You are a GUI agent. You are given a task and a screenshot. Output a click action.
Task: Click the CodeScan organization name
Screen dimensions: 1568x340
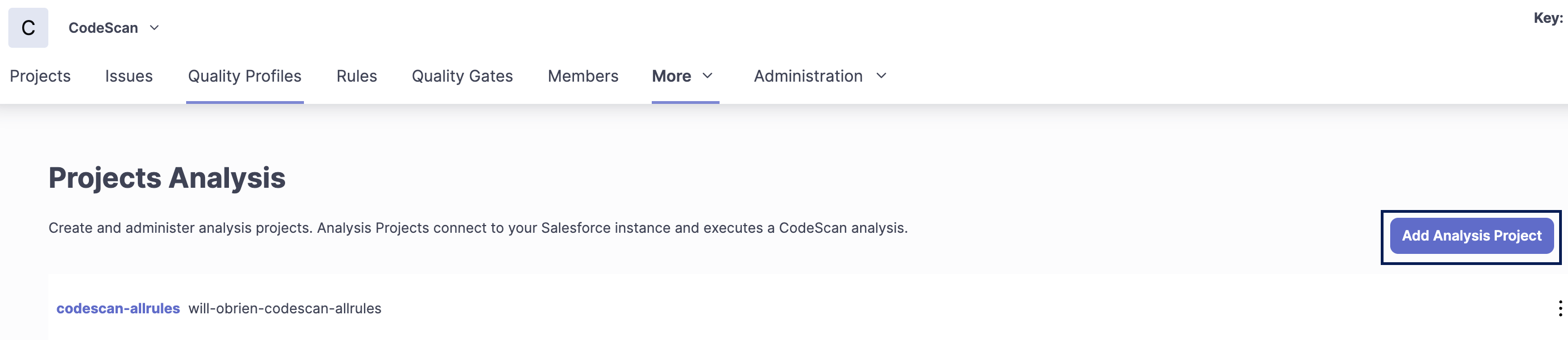click(x=103, y=28)
